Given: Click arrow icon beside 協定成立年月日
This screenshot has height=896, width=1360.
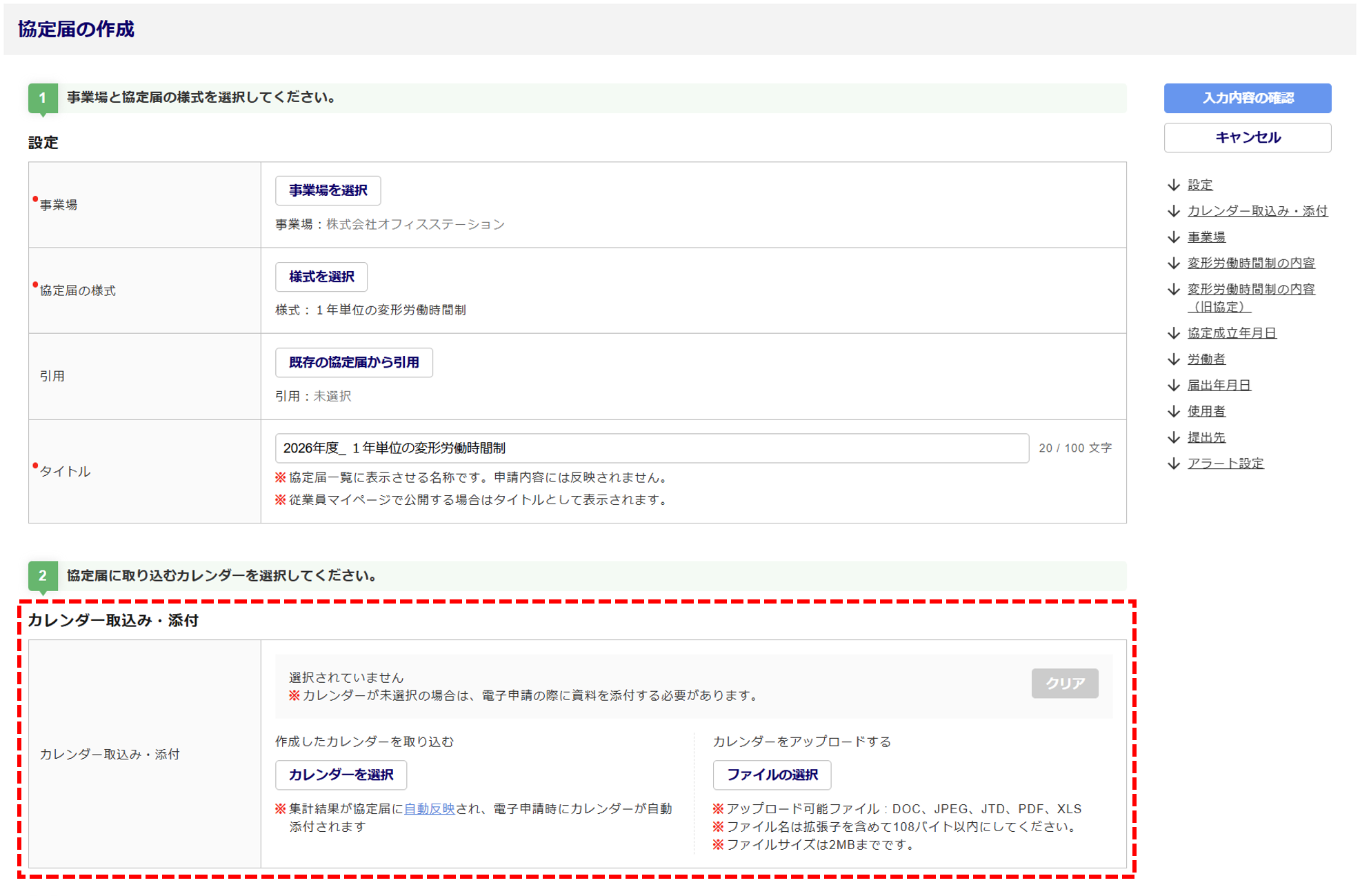Looking at the screenshot, I should 1174,333.
